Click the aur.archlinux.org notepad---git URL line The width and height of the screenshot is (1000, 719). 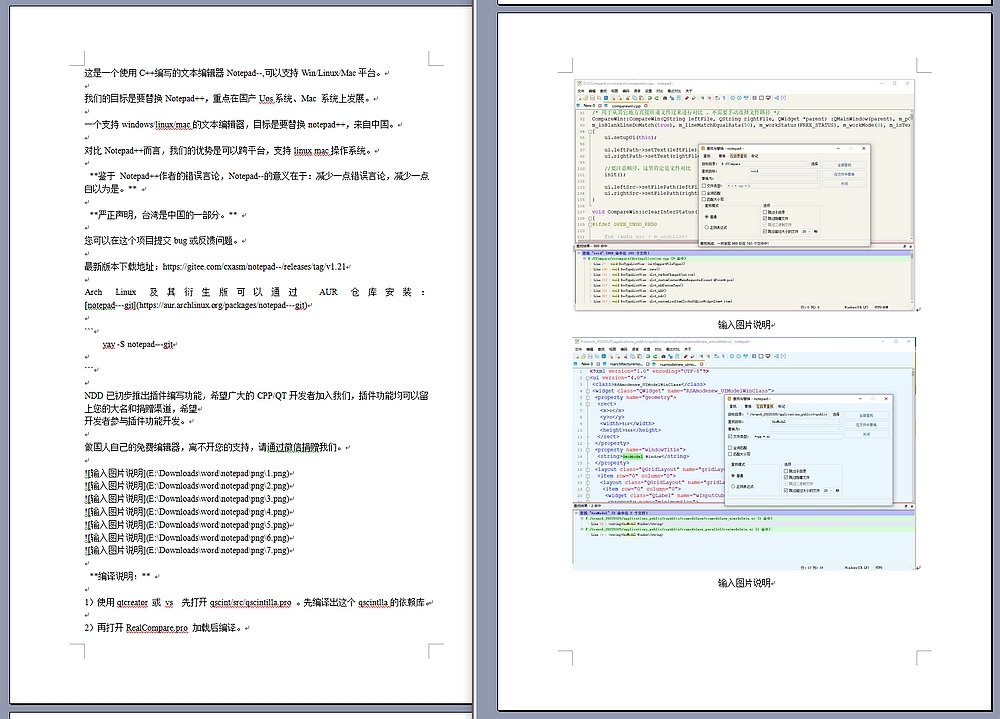[x=196, y=305]
